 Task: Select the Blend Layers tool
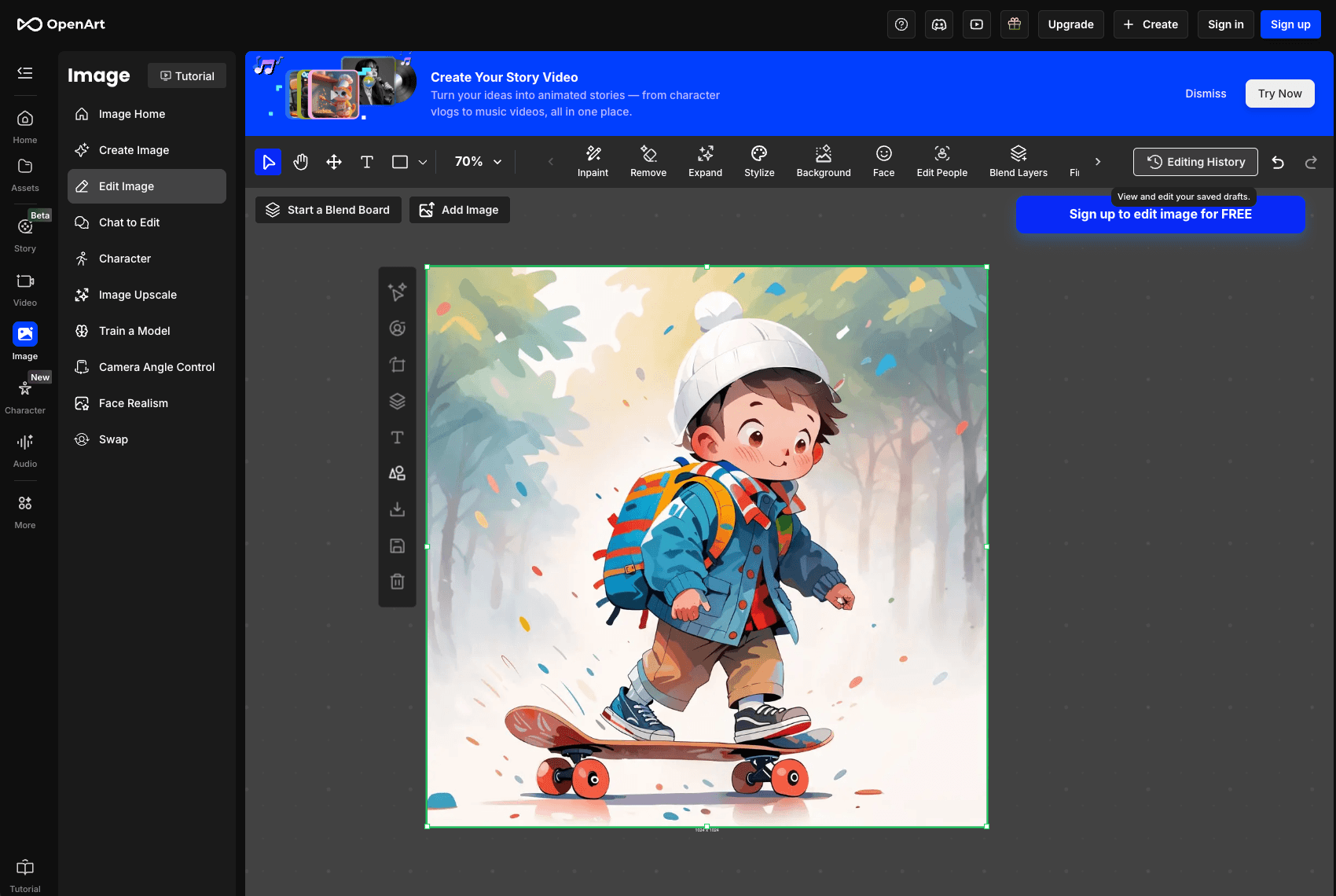[1018, 161]
